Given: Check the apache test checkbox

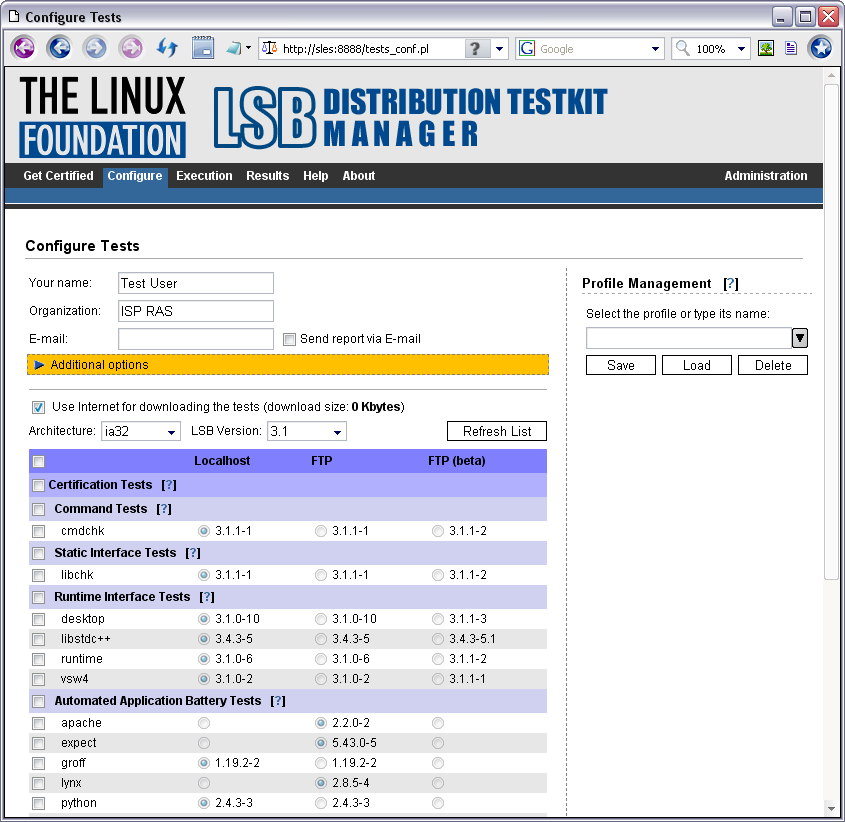Looking at the screenshot, I should click(38, 723).
